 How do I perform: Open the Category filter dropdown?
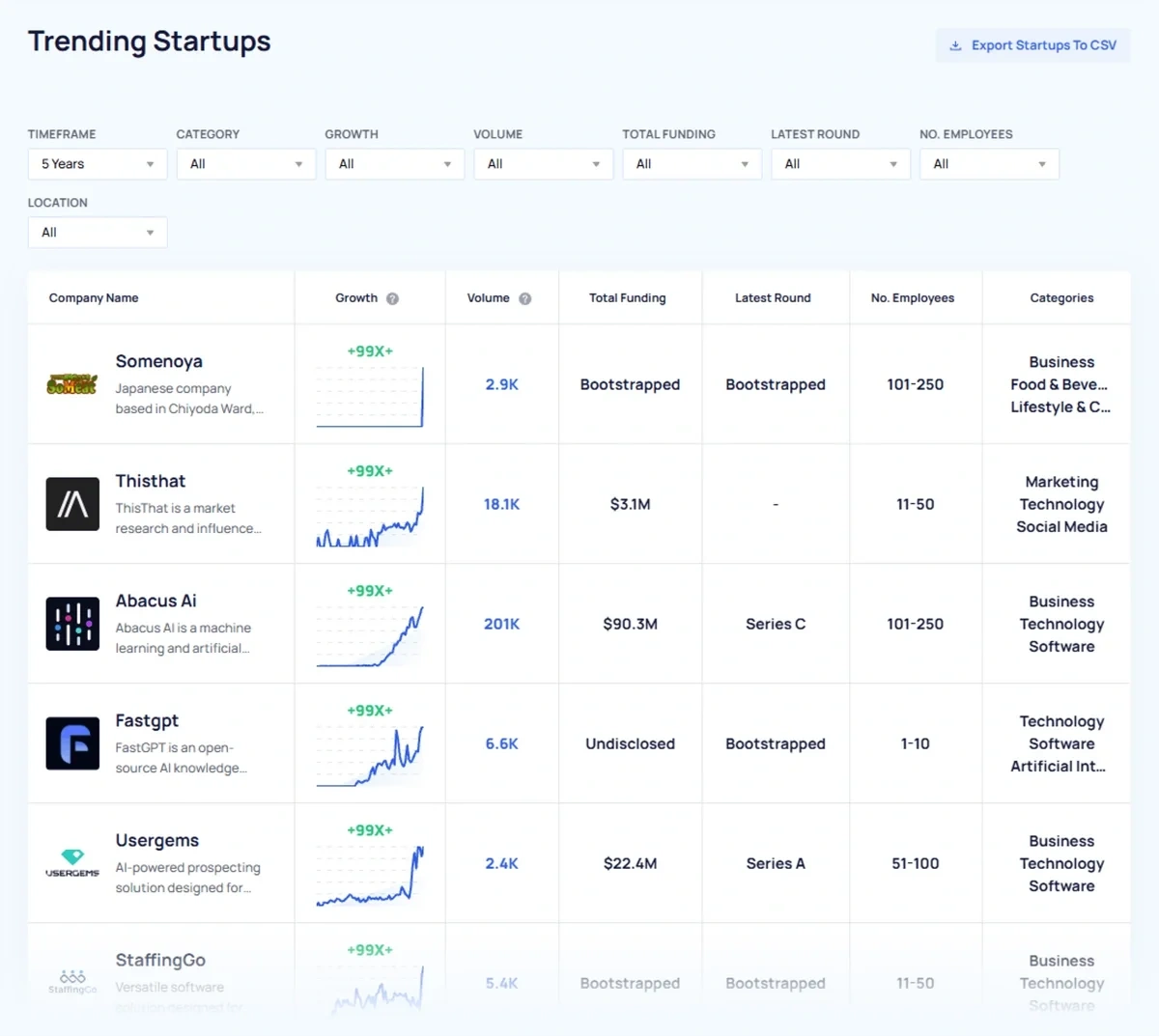[246, 164]
